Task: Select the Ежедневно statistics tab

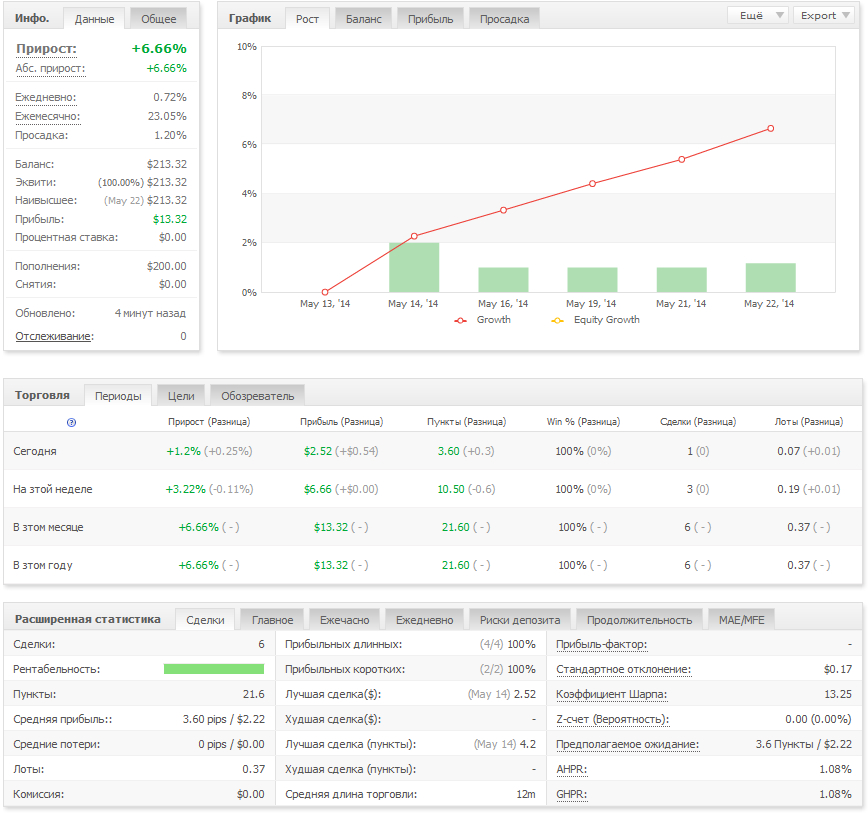Action: click(x=425, y=620)
